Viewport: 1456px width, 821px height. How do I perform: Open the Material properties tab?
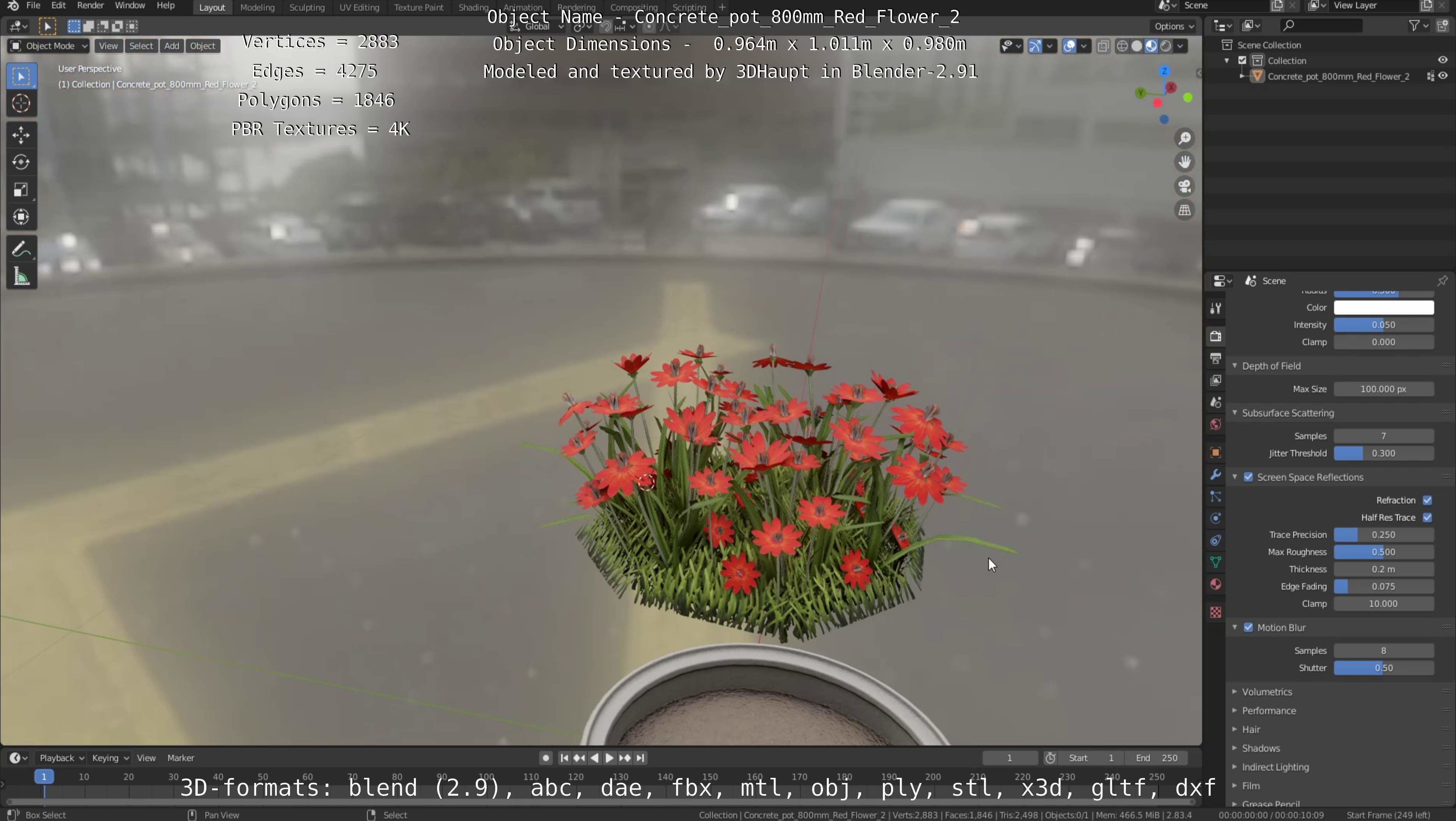(1216, 584)
